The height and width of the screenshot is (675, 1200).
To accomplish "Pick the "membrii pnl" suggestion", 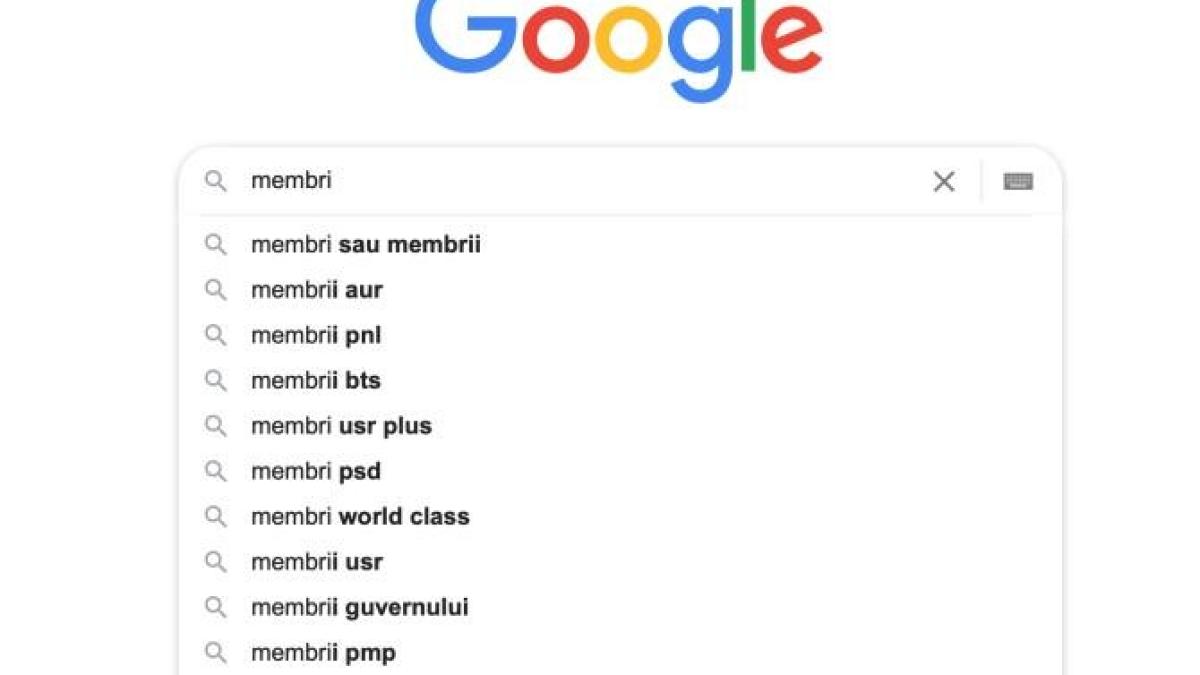I will pos(316,336).
